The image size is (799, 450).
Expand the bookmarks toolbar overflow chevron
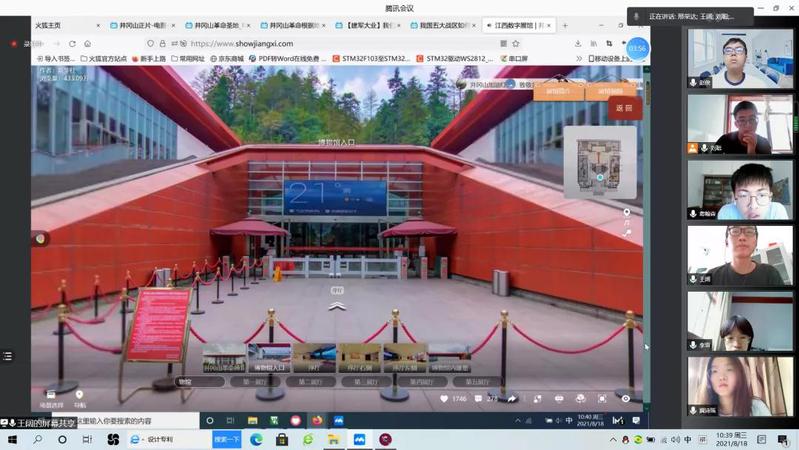(x=579, y=59)
